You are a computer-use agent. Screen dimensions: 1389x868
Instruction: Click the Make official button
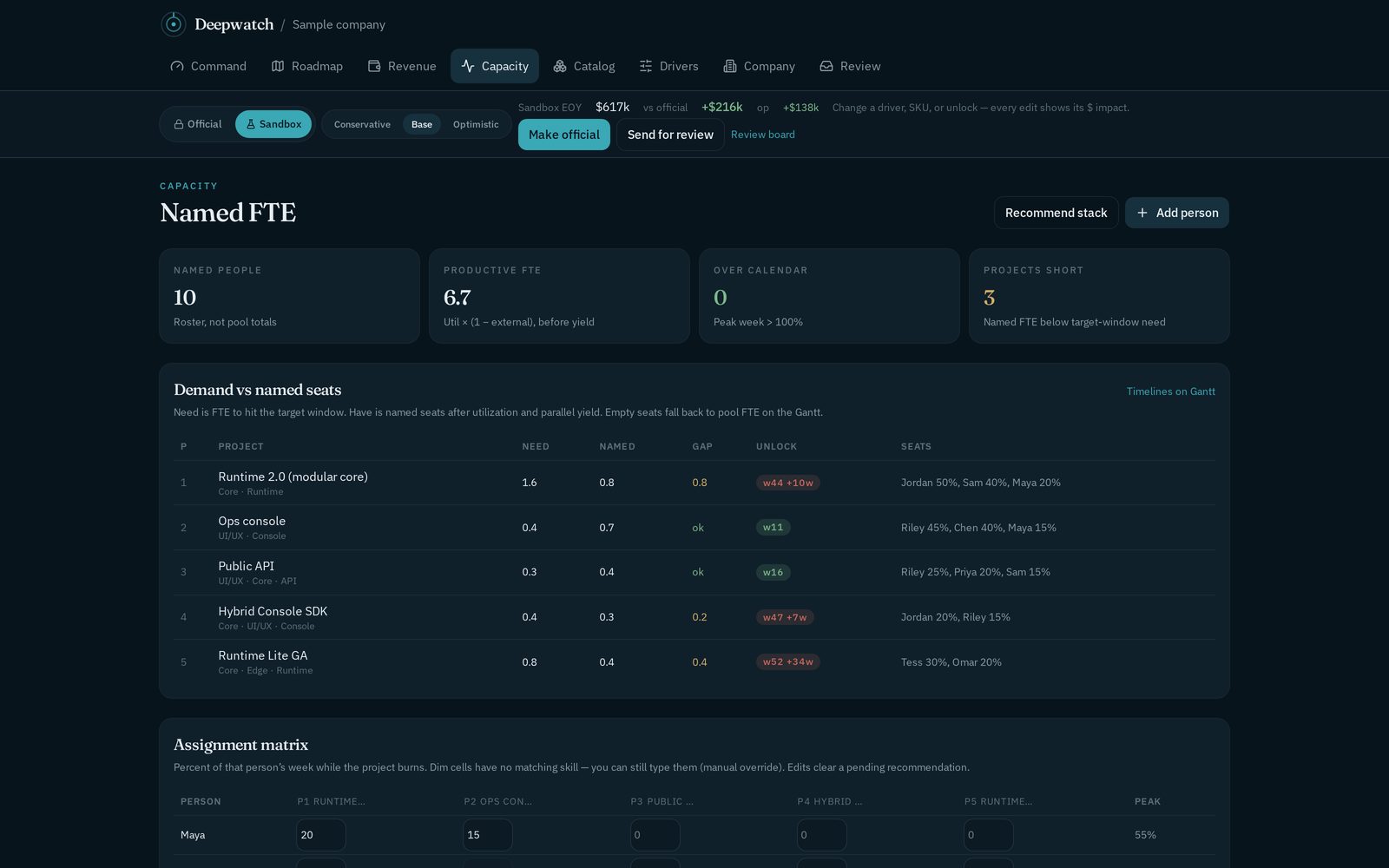point(564,135)
